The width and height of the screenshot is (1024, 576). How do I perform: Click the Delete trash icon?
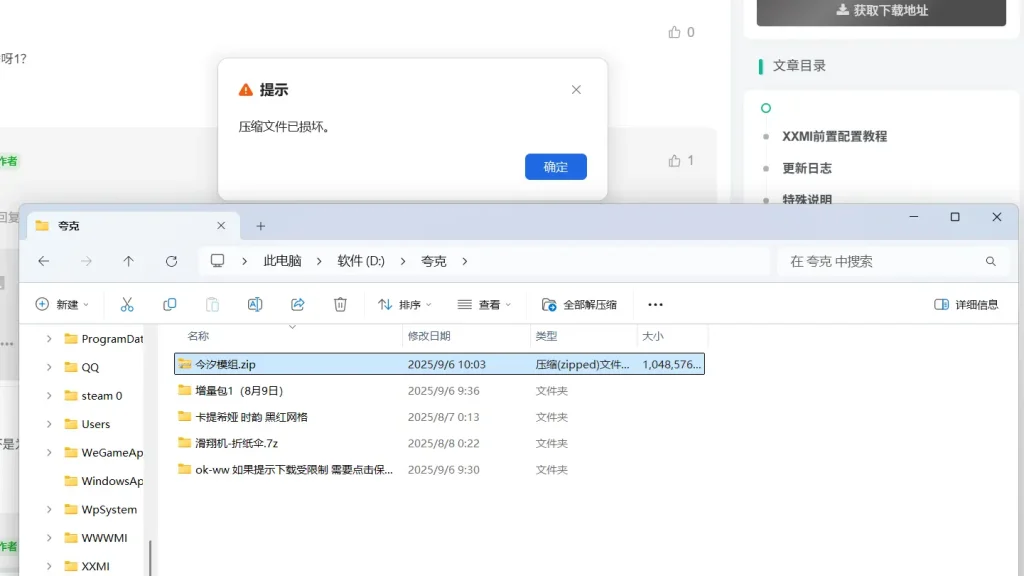pyautogui.click(x=340, y=304)
